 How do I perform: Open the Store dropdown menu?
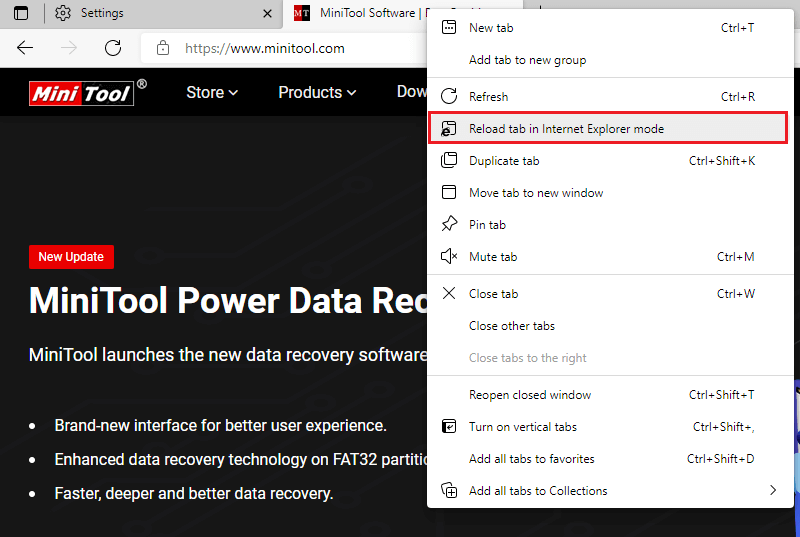(x=212, y=93)
